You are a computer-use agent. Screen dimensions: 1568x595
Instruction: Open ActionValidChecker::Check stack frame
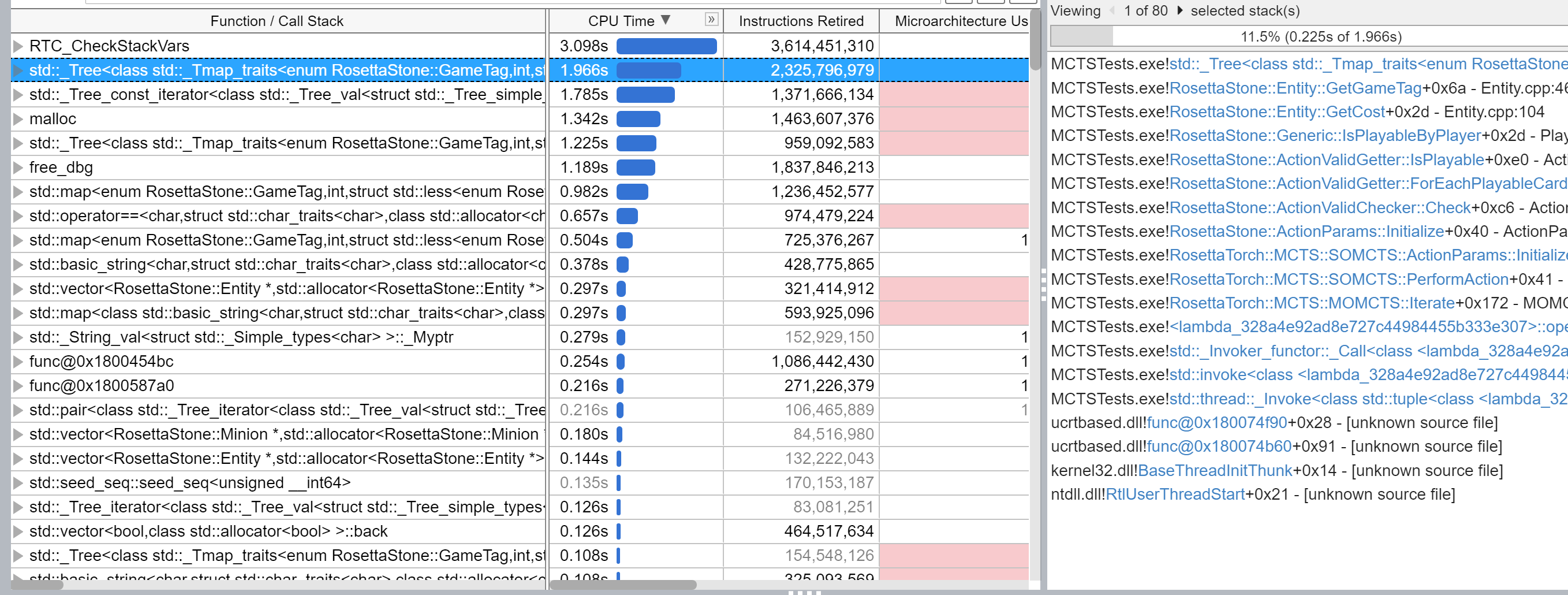pos(1320,207)
